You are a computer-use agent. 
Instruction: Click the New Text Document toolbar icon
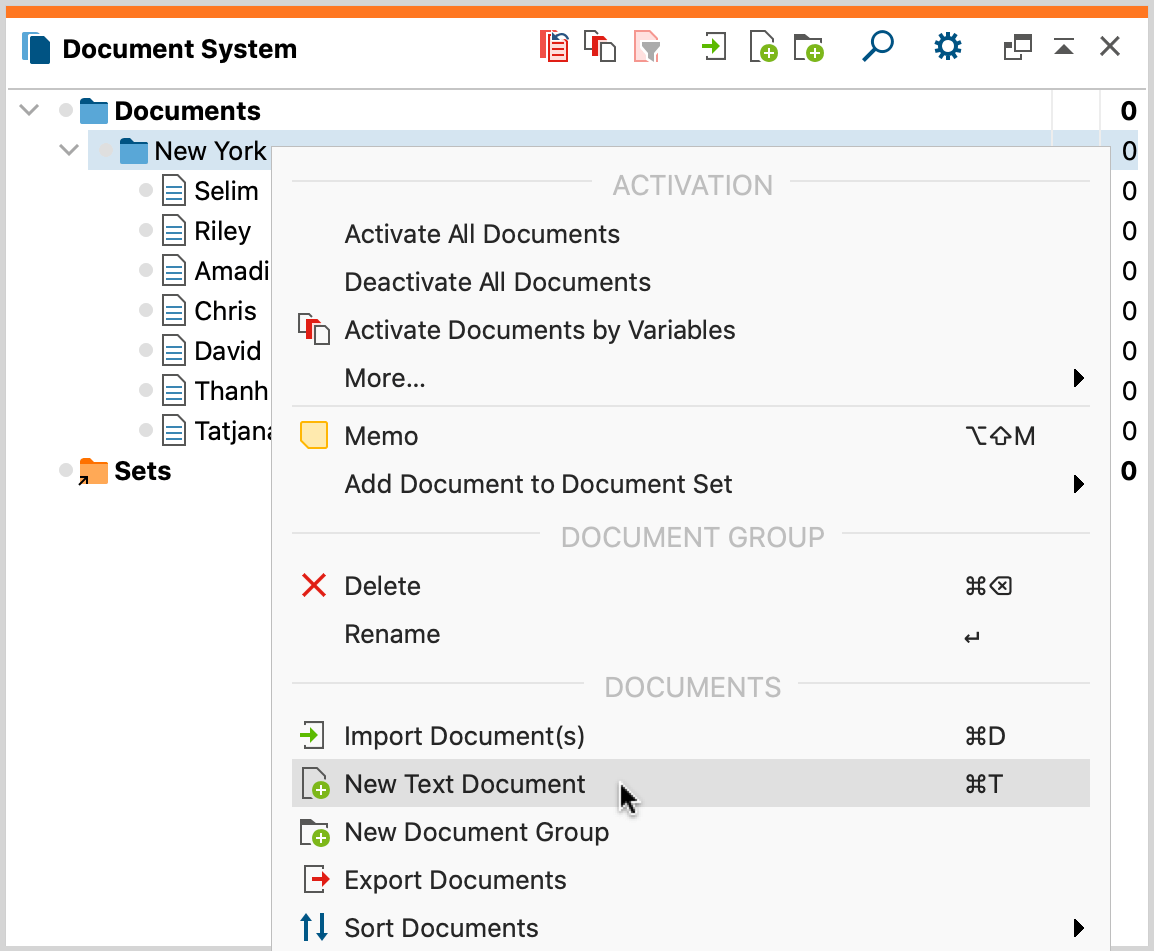pos(762,46)
